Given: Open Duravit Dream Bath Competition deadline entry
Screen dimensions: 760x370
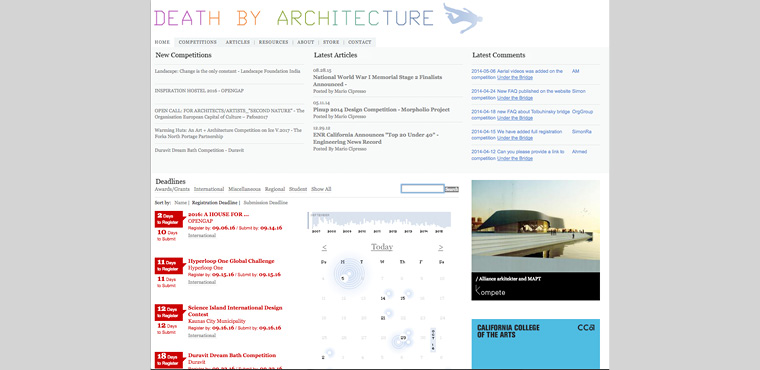Looking at the screenshot, I should point(232,355).
